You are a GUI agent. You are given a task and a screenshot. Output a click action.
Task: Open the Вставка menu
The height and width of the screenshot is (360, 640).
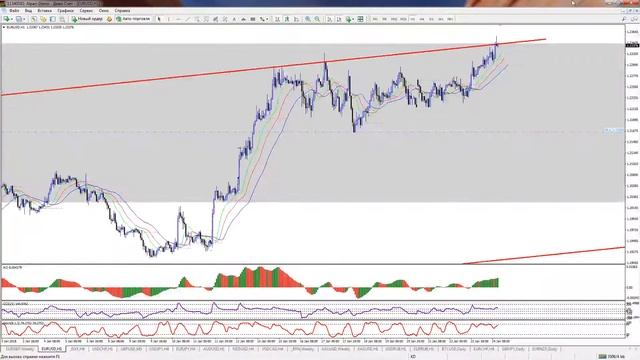pyautogui.click(x=44, y=11)
